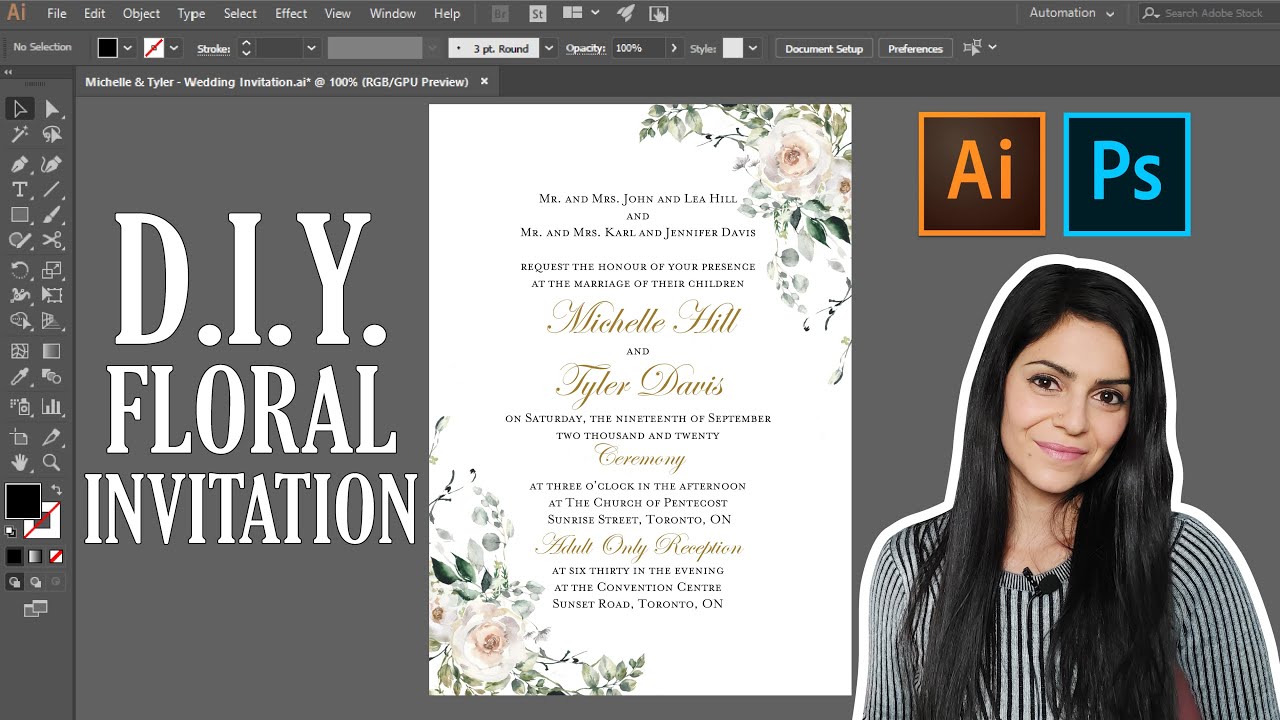Select the Column Graph tool
Viewport: 1280px width, 720px height.
pyautogui.click(x=52, y=407)
